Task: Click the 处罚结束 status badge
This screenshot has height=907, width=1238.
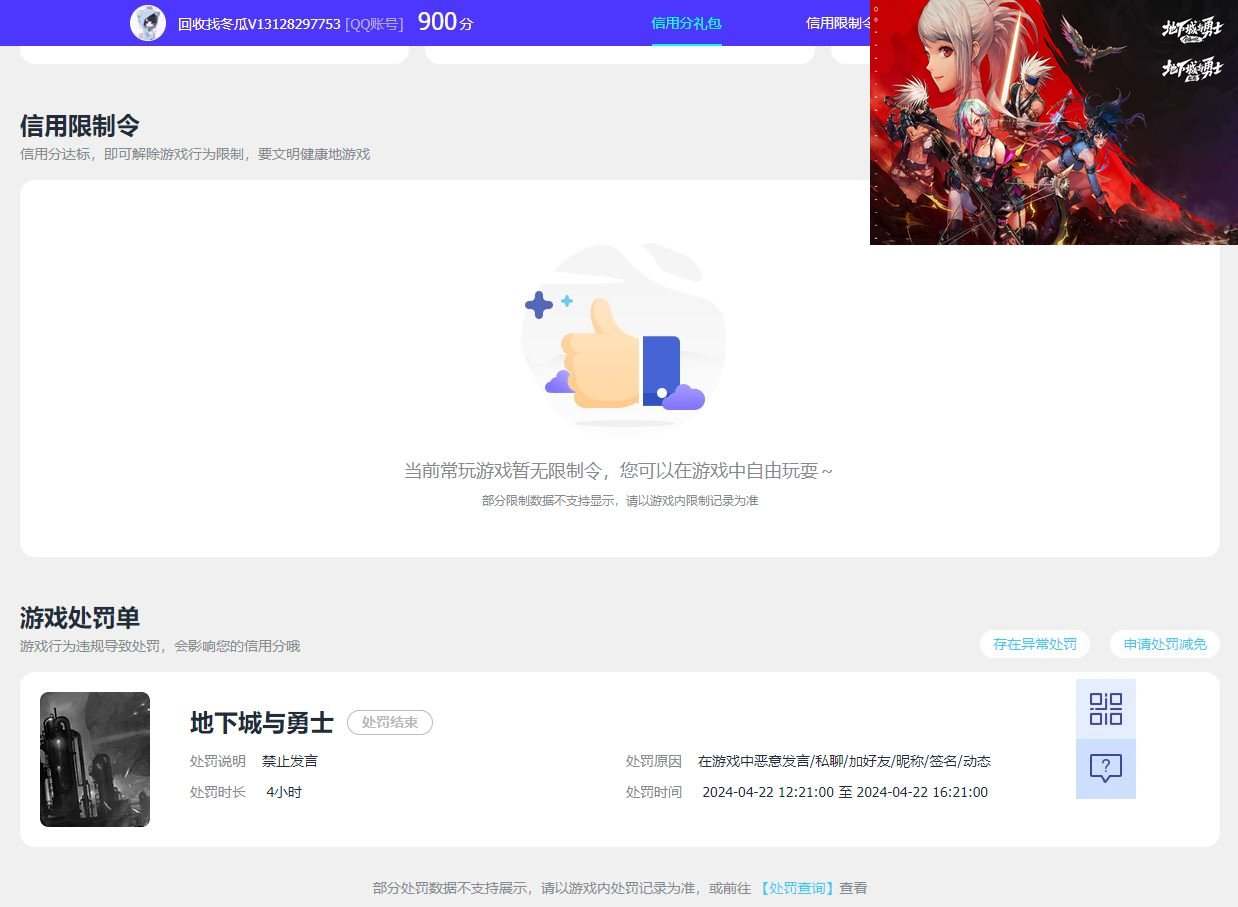Action: 390,722
